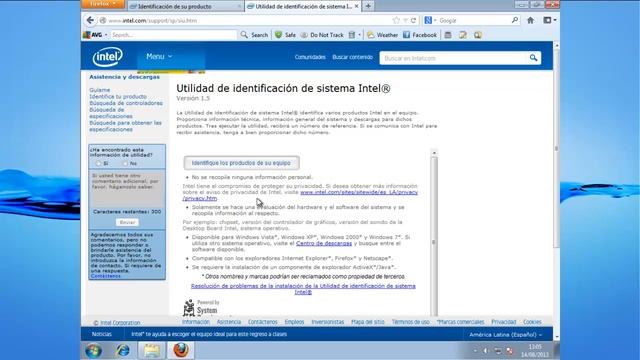Select the 'No' radio button
The image size is (640, 360).
coord(125,163)
